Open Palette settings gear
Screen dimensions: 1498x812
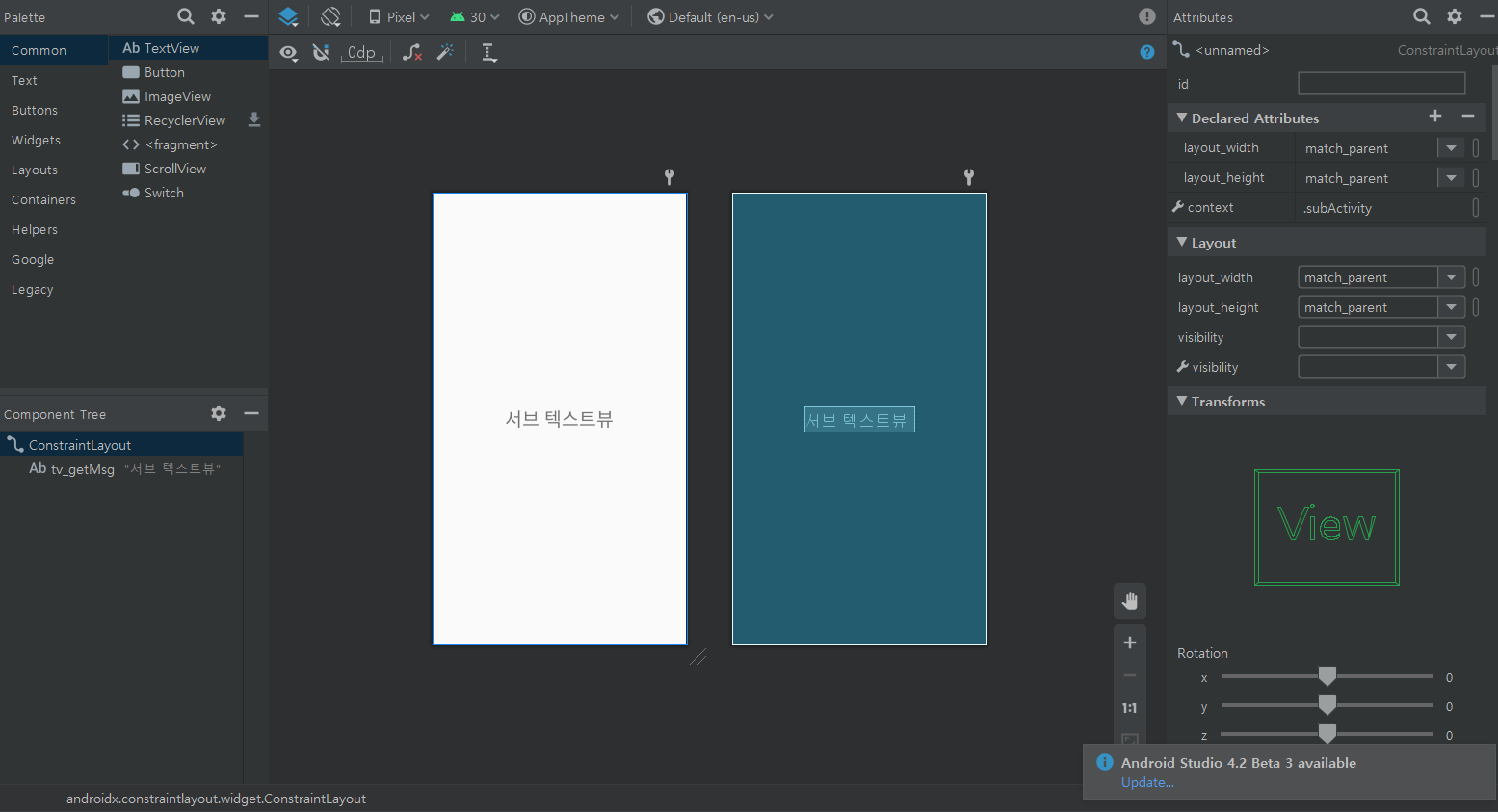pyautogui.click(x=219, y=16)
